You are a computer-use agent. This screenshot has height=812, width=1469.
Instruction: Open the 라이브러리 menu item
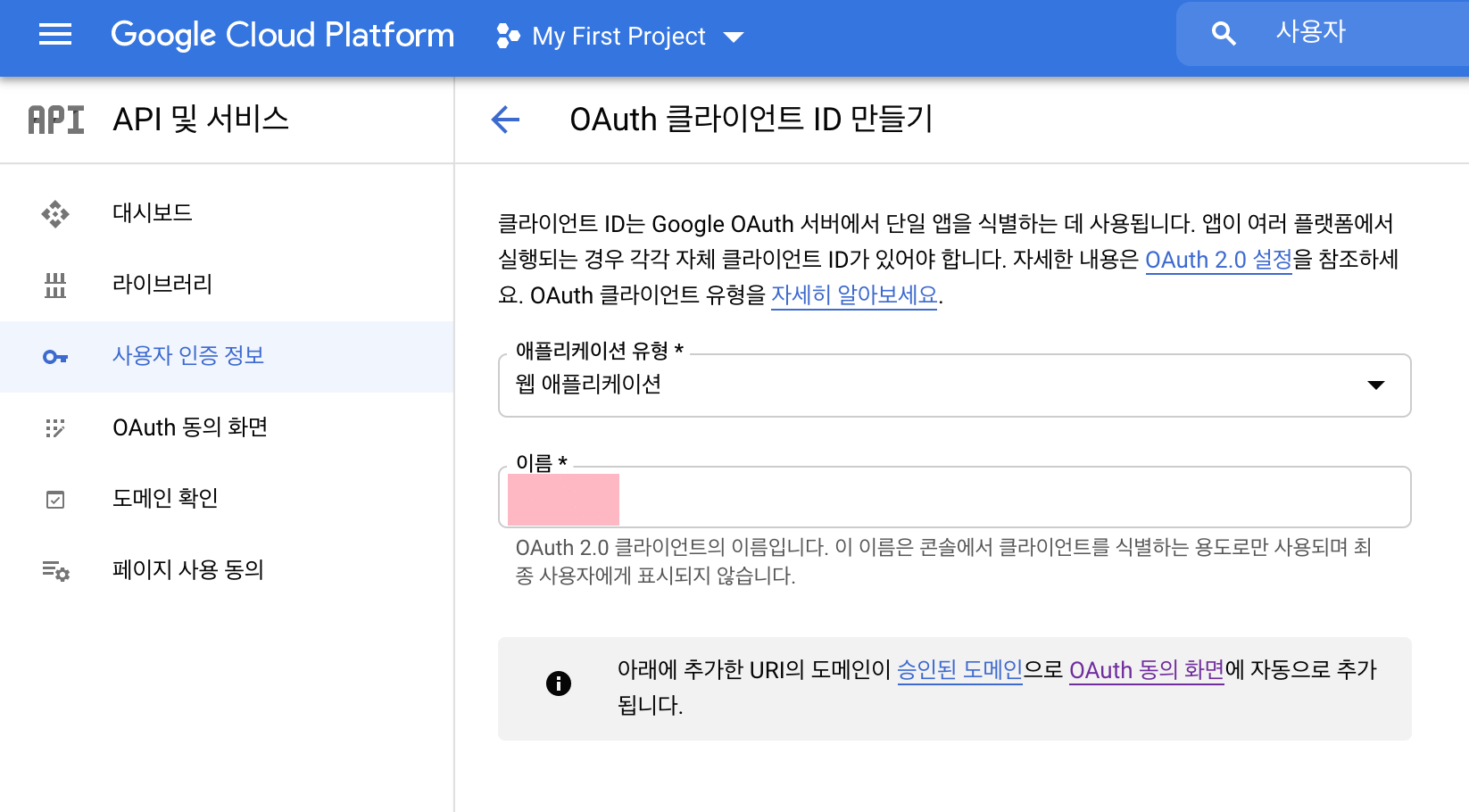(227, 286)
